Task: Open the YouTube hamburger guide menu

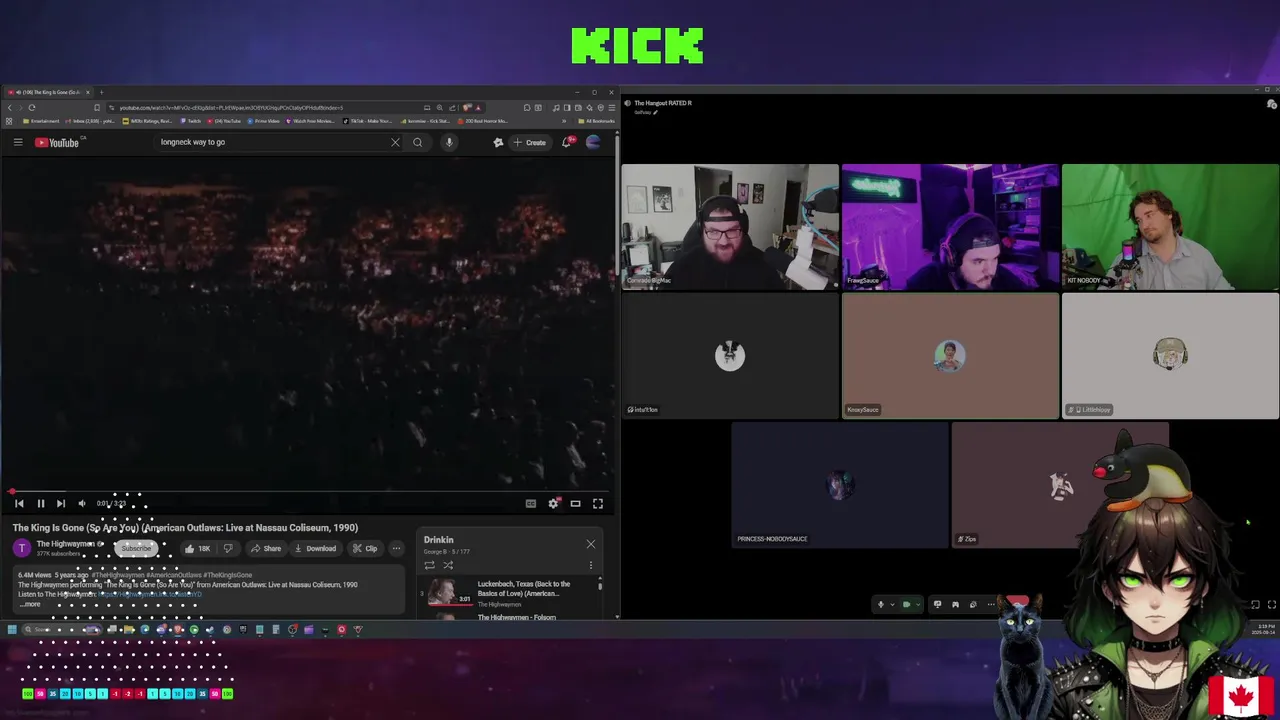Action: point(18,142)
